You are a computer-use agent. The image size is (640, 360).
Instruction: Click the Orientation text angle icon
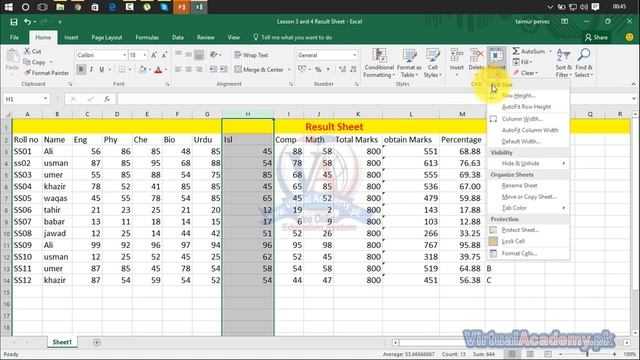pos(214,55)
